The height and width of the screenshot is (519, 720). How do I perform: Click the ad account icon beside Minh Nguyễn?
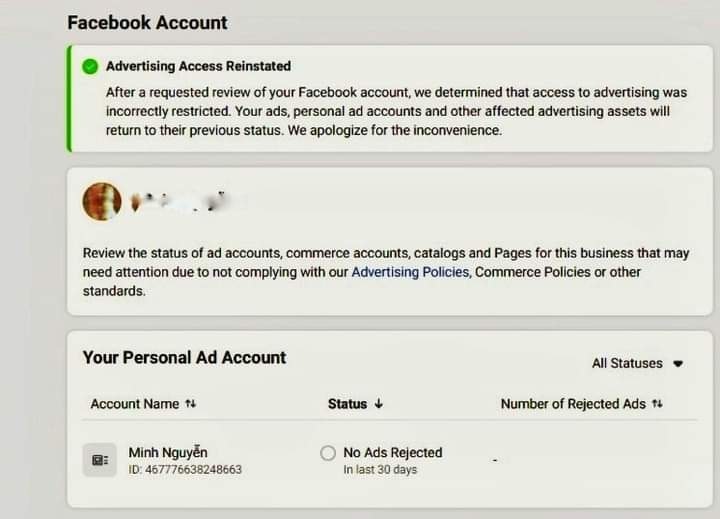click(99, 460)
